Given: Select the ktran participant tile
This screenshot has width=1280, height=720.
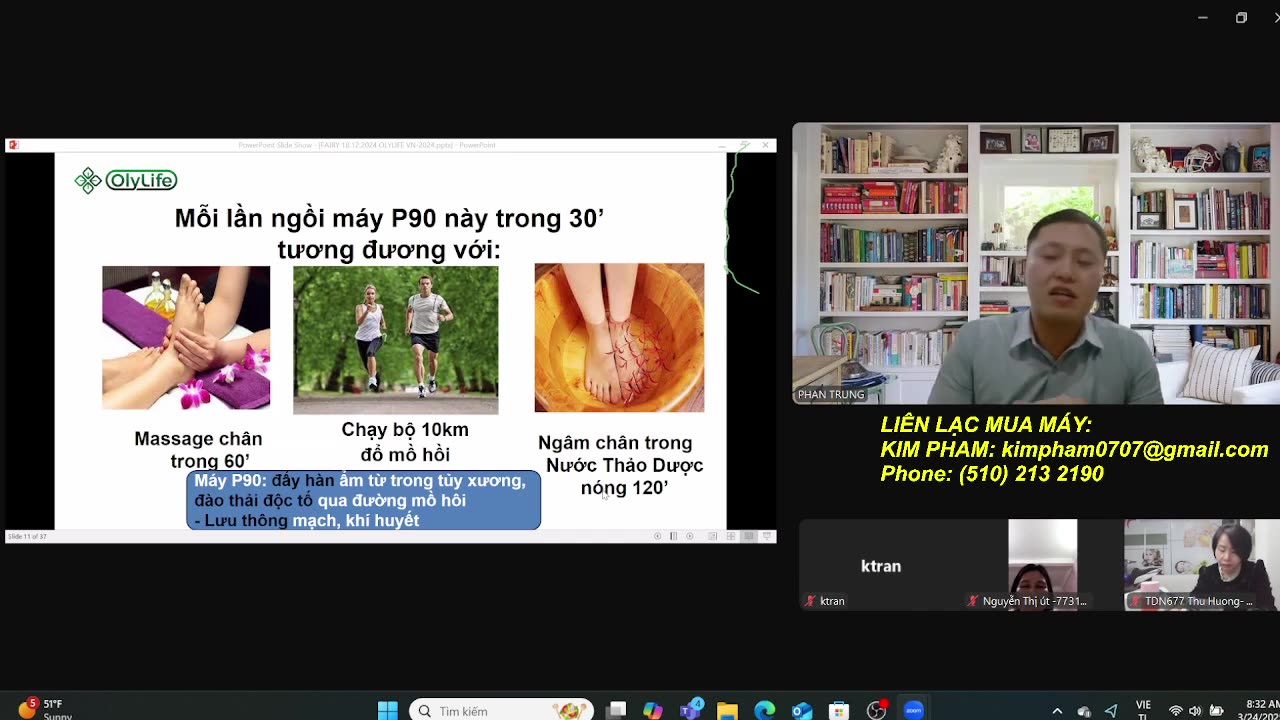Looking at the screenshot, I should pos(881,565).
